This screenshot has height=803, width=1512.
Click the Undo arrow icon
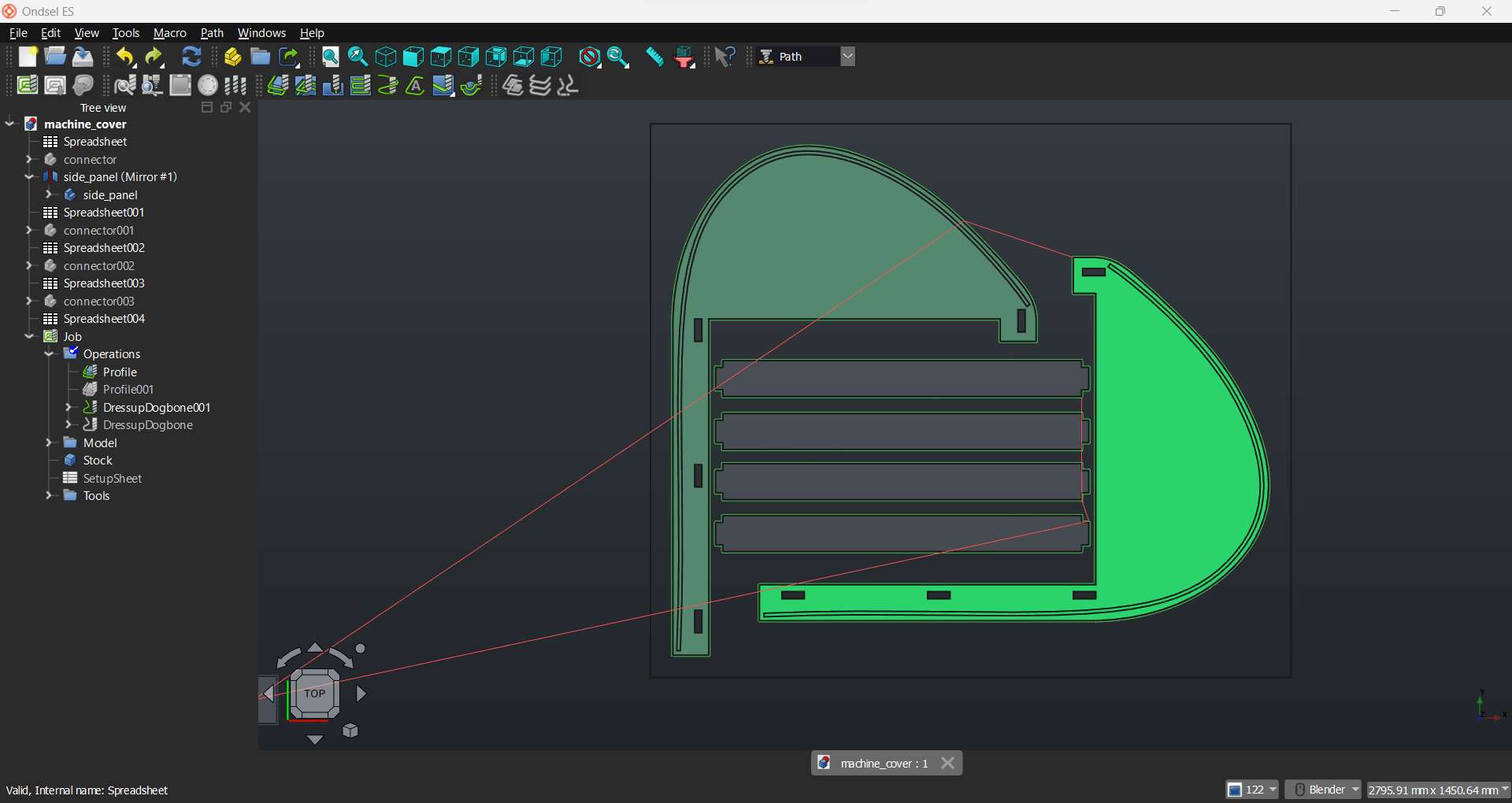coord(125,57)
